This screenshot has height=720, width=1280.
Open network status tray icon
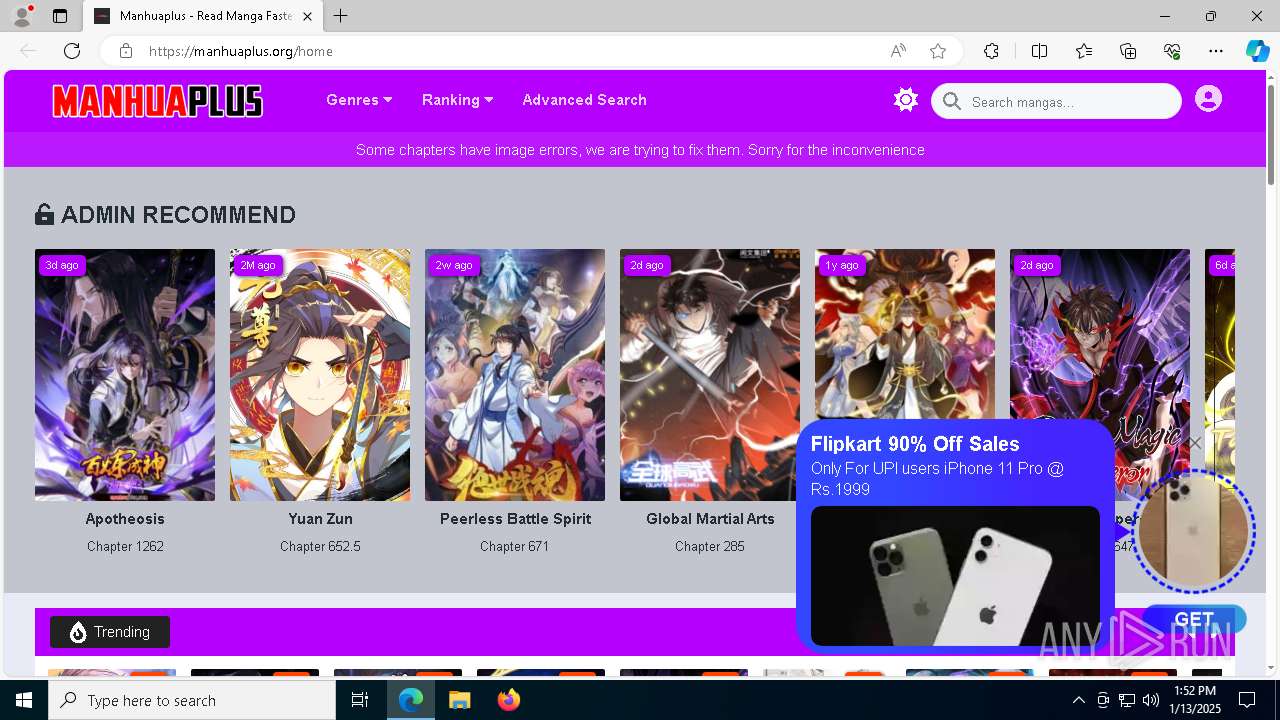pyautogui.click(x=1127, y=700)
